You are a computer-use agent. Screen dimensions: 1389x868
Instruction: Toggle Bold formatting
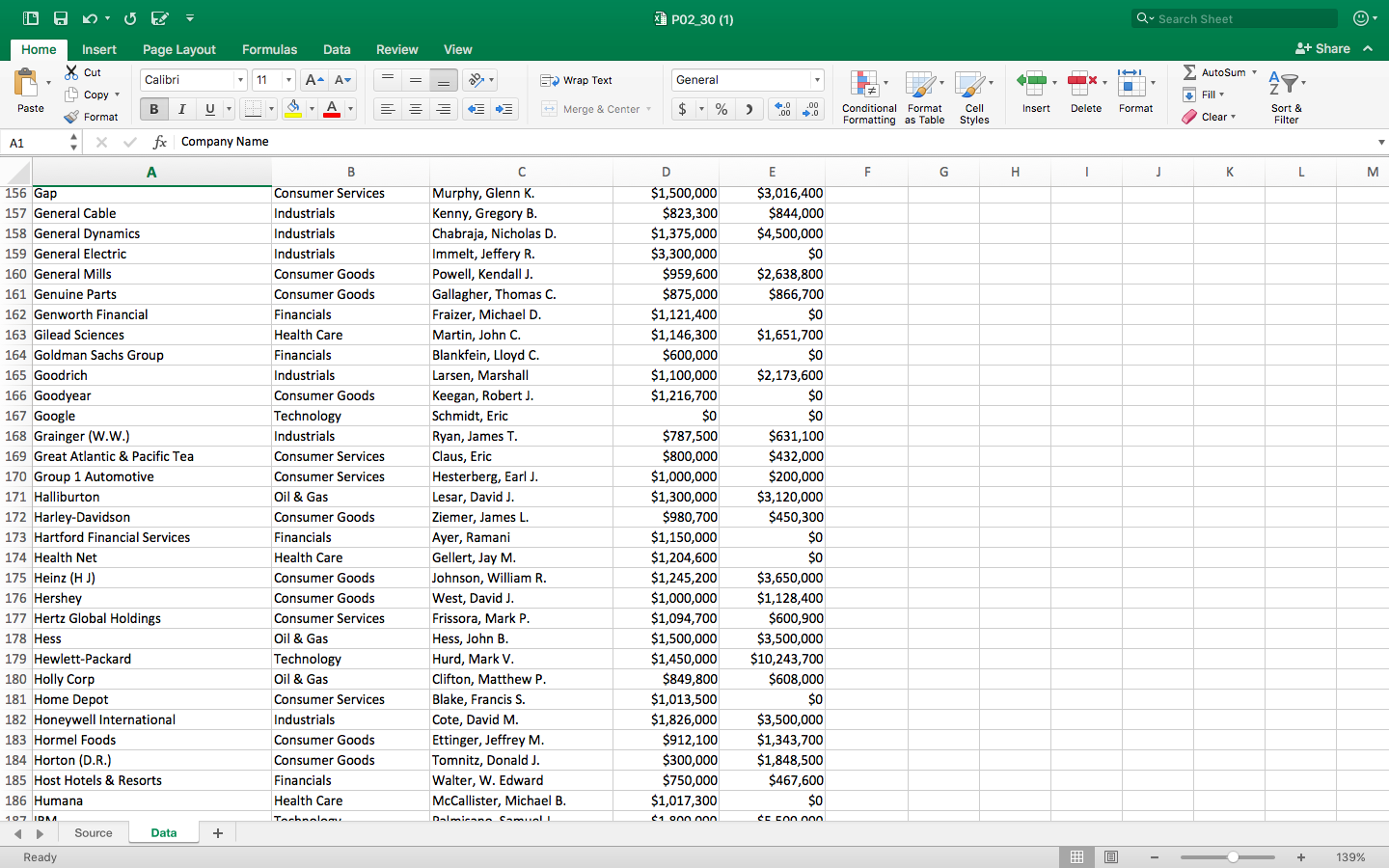(x=153, y=109)
